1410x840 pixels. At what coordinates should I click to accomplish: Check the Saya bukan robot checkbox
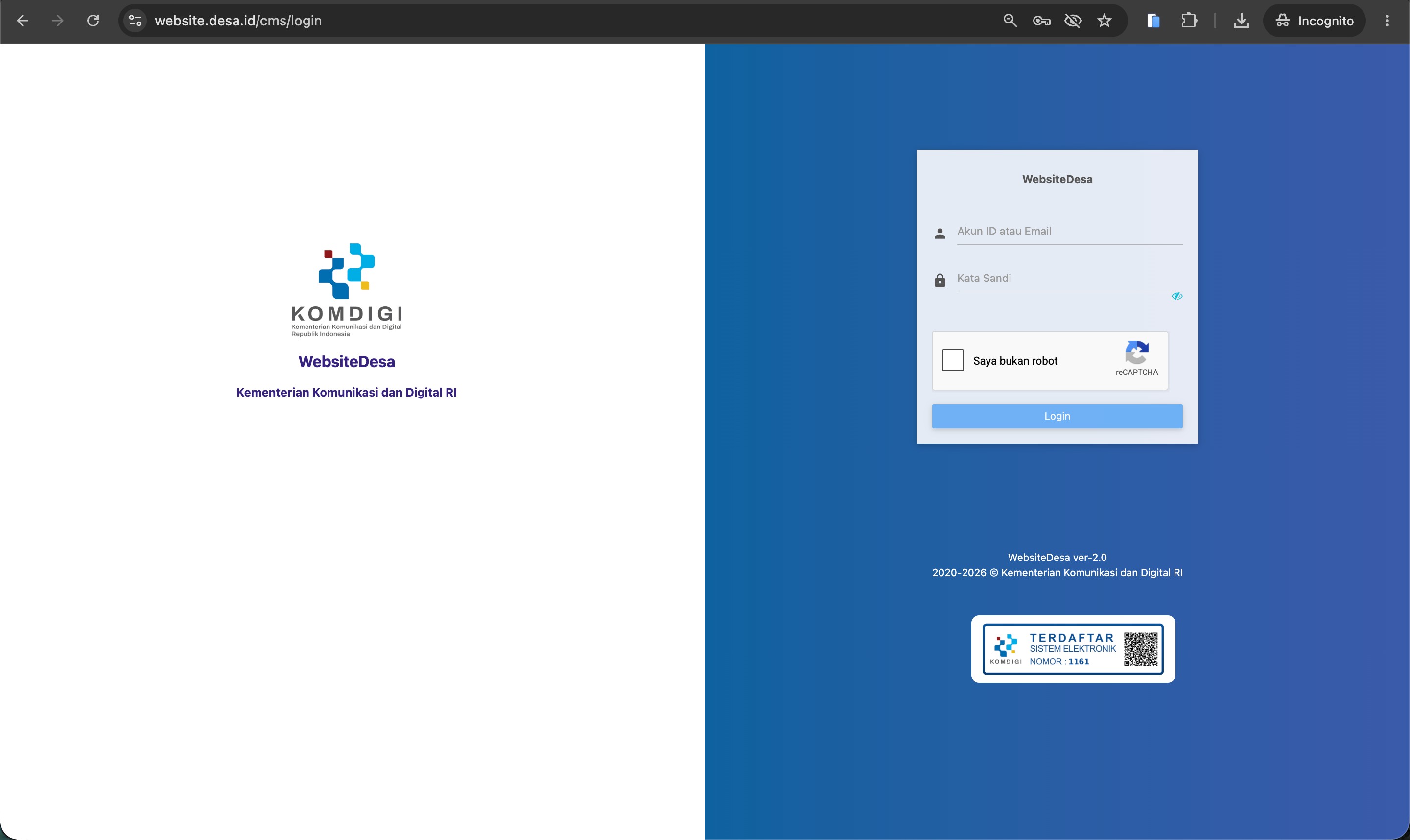tap(953, 360)
